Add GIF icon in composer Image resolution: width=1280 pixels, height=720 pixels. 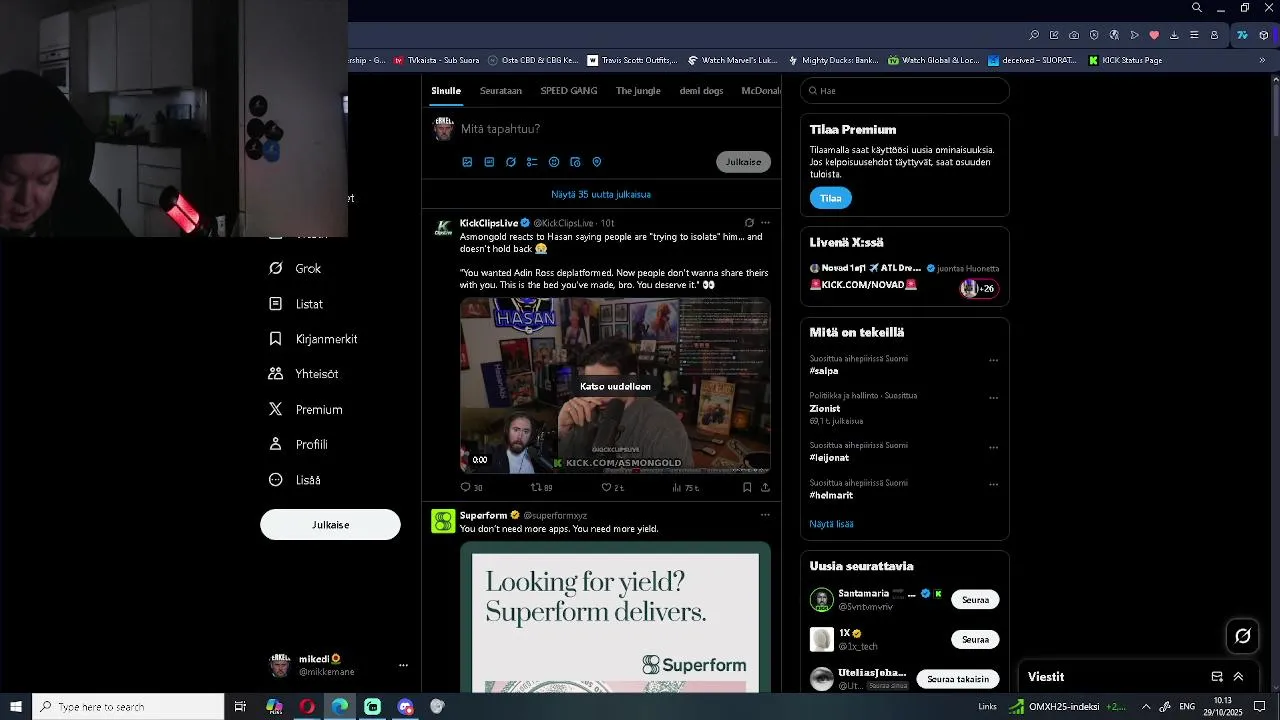pos(489,162)
